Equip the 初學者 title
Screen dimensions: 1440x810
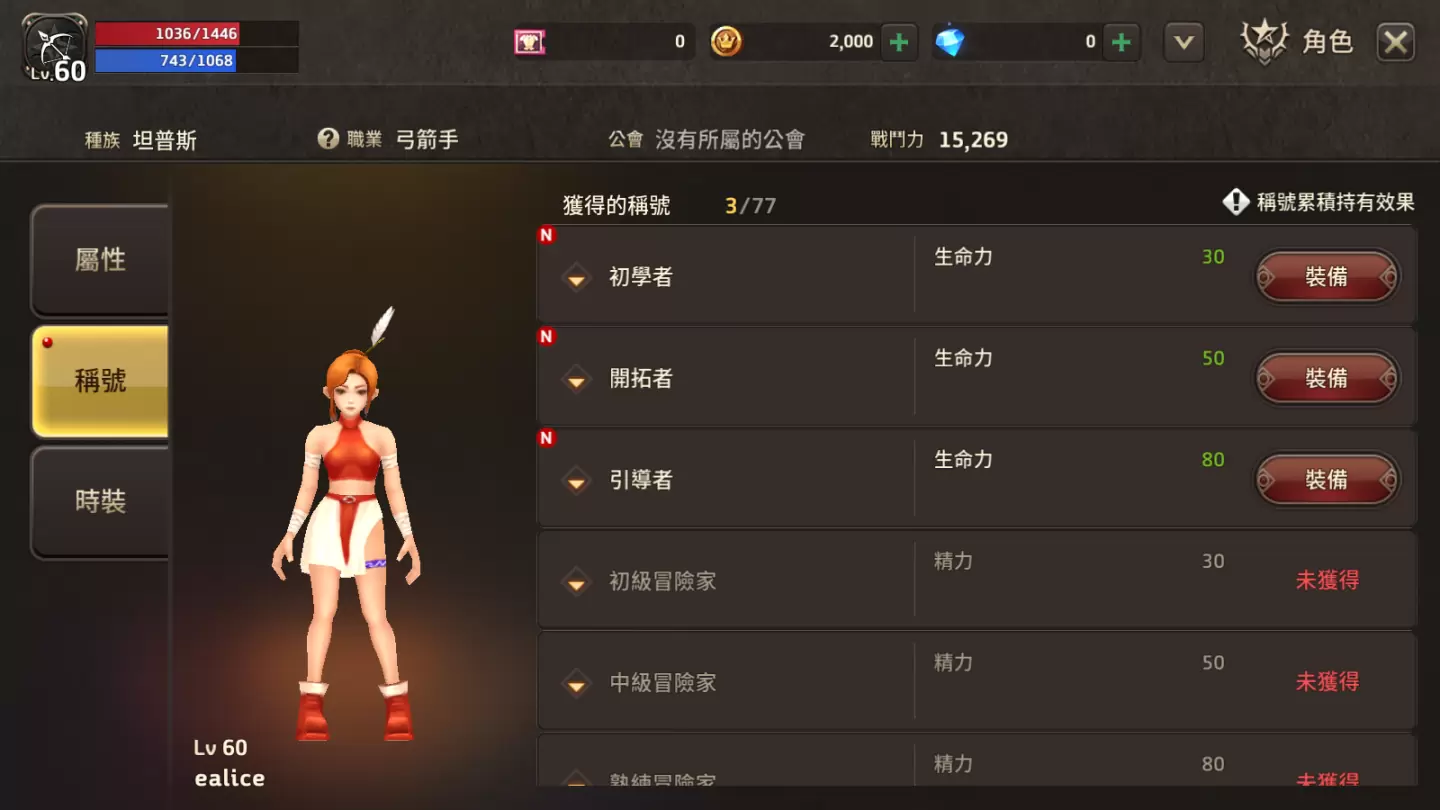click(x=1327, y=277)
